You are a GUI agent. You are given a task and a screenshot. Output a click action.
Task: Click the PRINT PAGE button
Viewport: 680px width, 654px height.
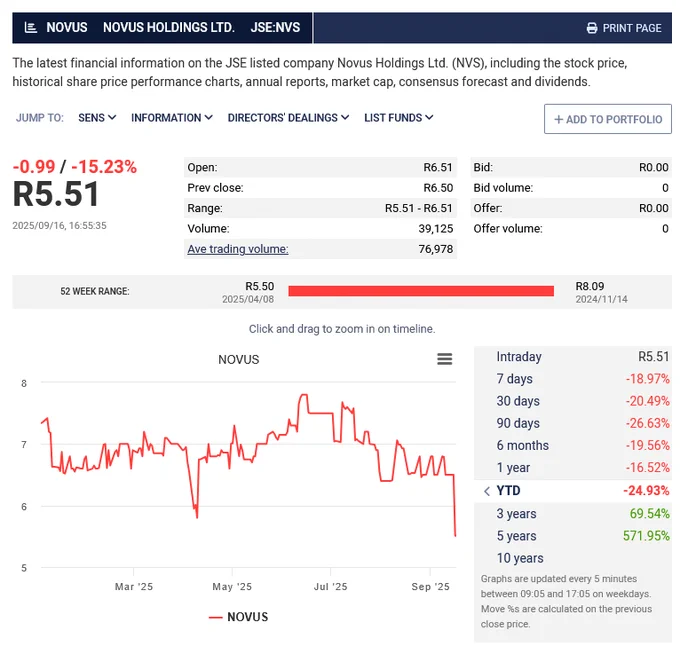click(x=624, y=28)
